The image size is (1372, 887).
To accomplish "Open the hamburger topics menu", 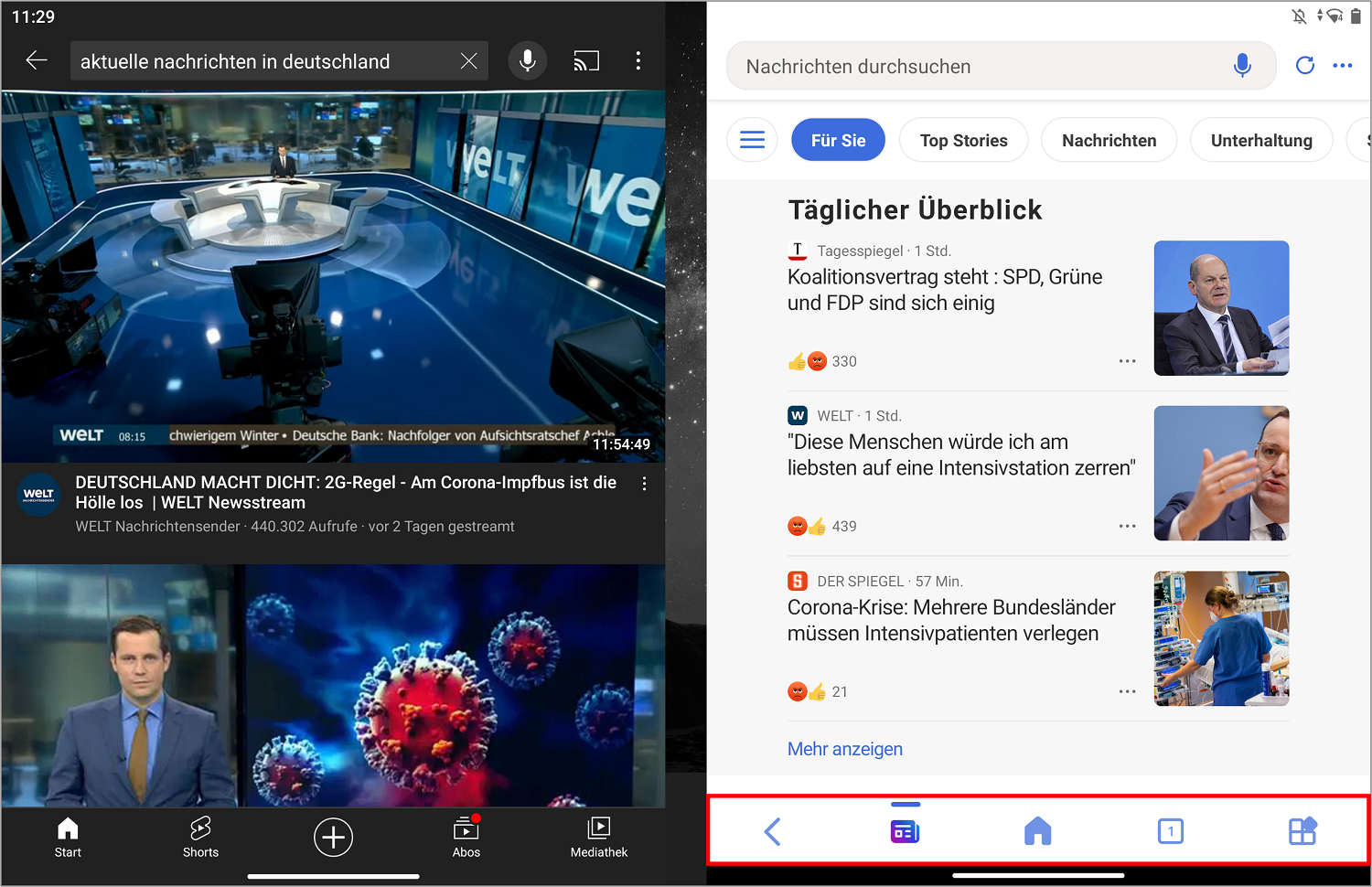I will pyautogui.click(x=752, y=140).
